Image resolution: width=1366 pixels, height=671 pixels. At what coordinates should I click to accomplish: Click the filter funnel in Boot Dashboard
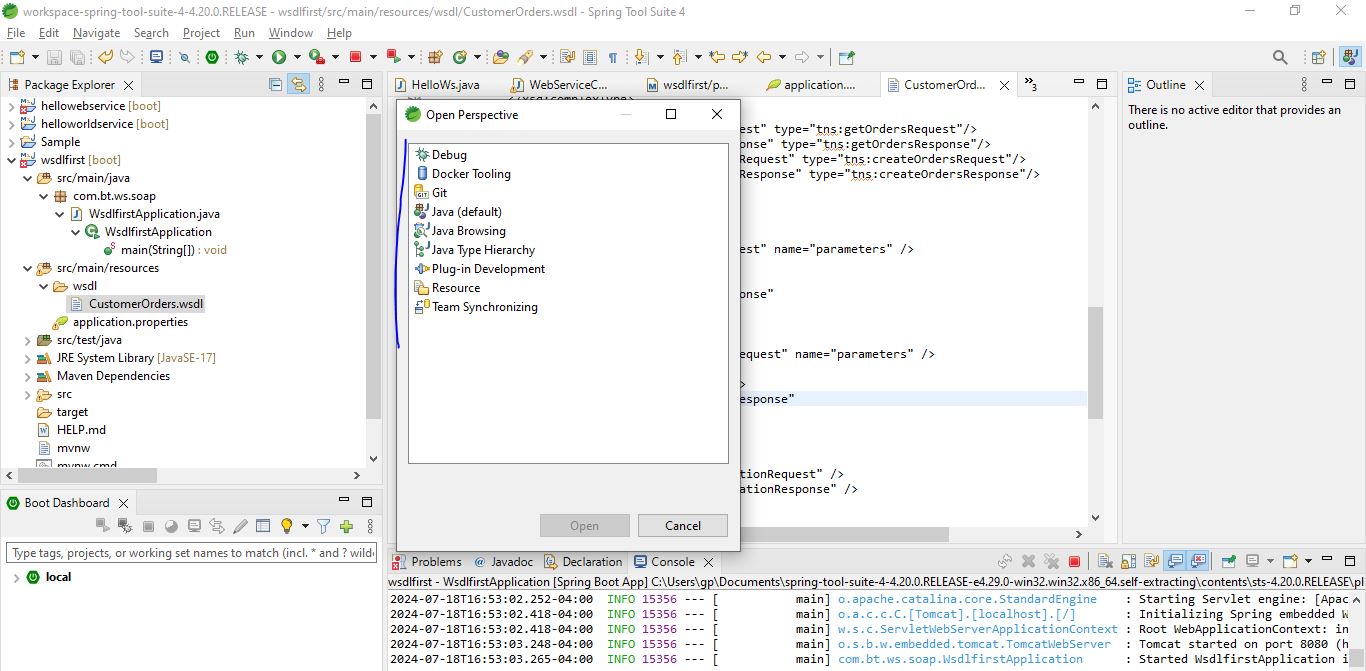click(x=323, y=526)
